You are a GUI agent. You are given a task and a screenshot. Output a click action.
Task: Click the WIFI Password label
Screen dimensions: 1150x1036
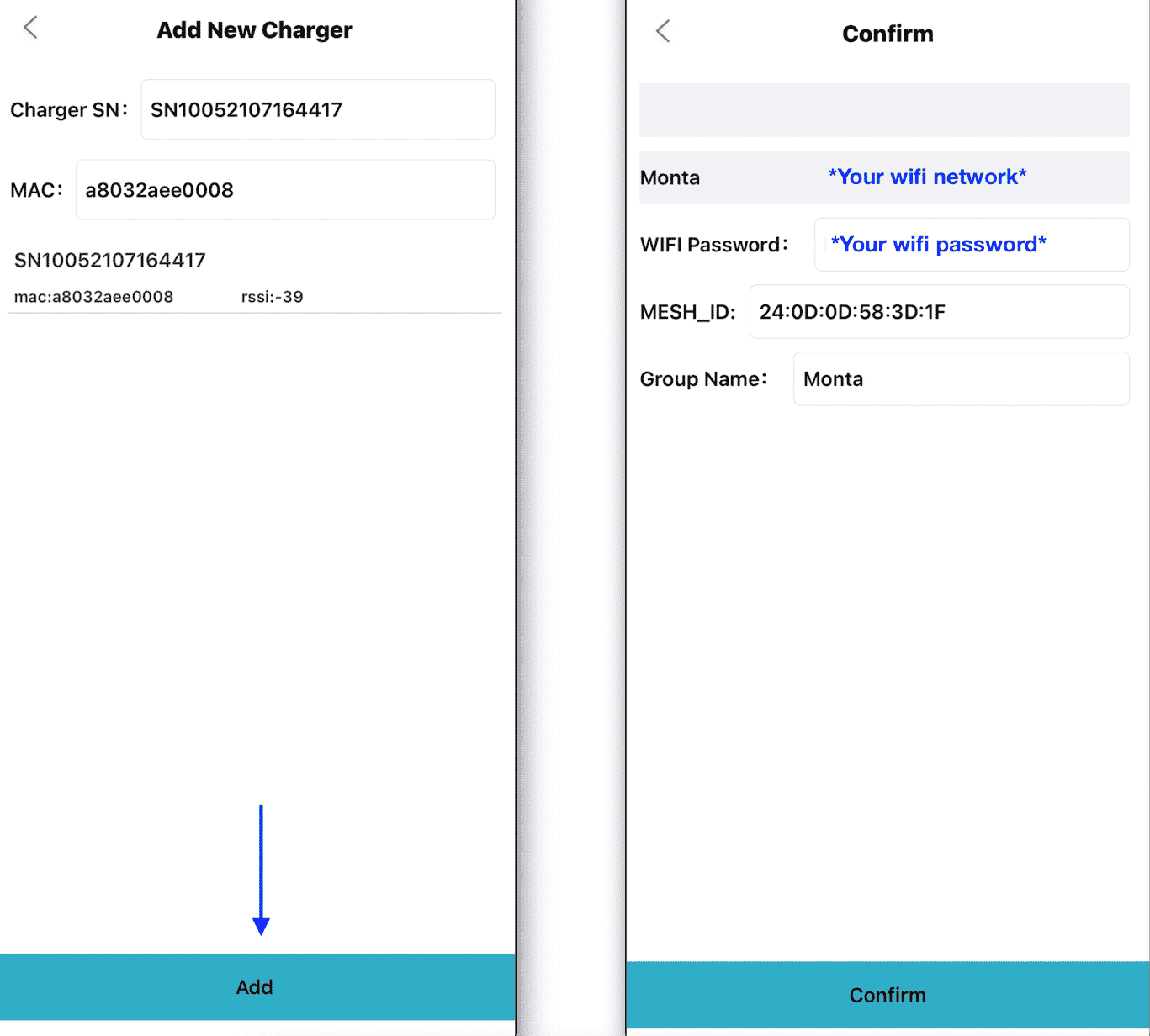point(713,245)
